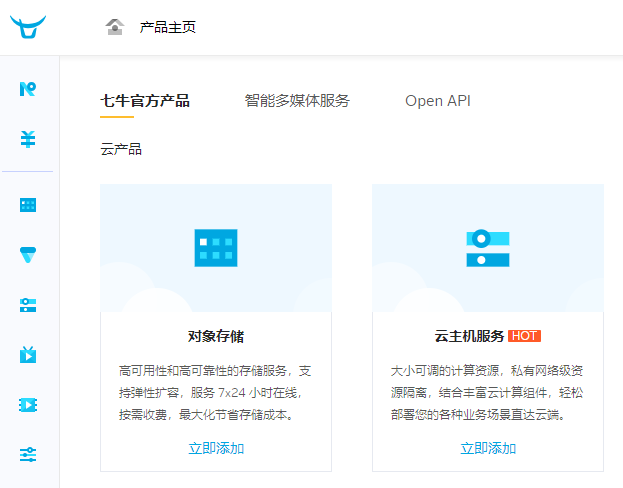Switch to the Open API tab
The height and width of the screenshot is (488, 623).
point(438,101)
